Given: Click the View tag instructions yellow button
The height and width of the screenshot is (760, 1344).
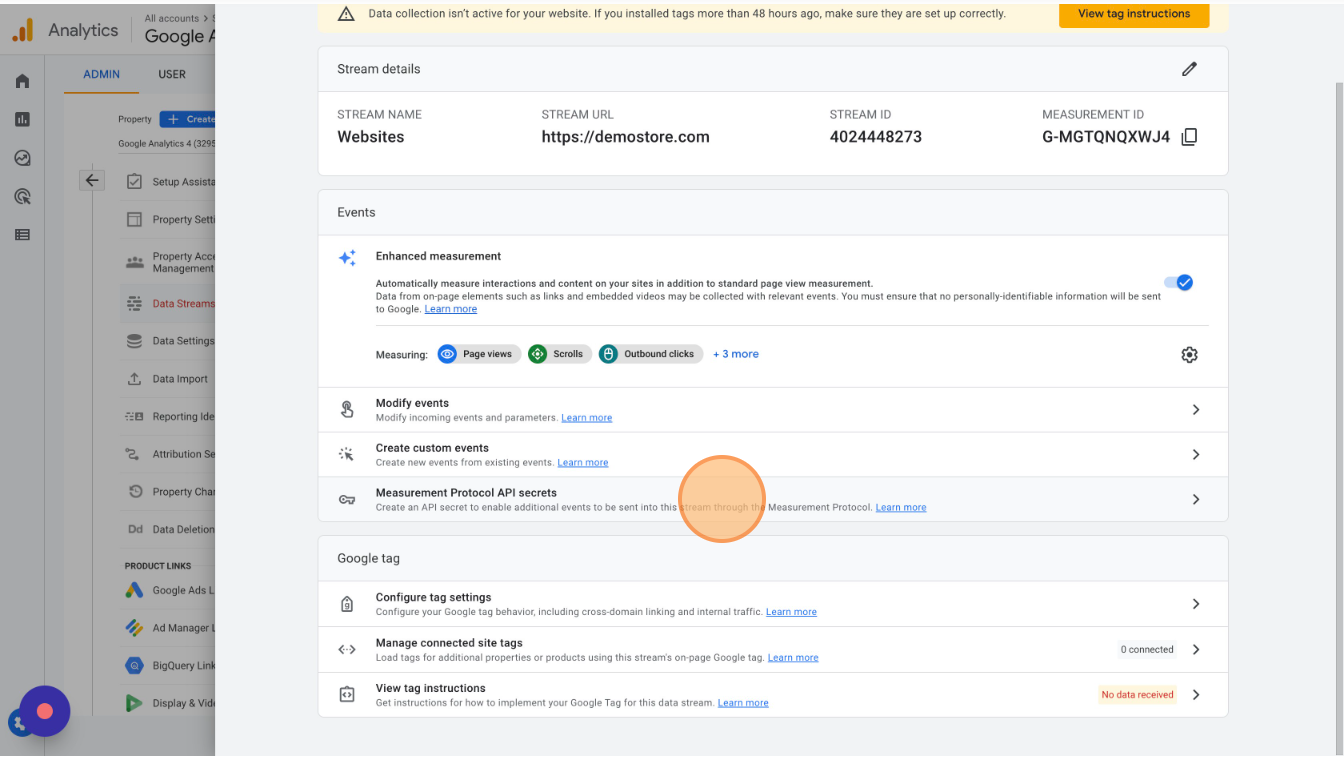Looking at the screenshot, I should [1134, 14].
